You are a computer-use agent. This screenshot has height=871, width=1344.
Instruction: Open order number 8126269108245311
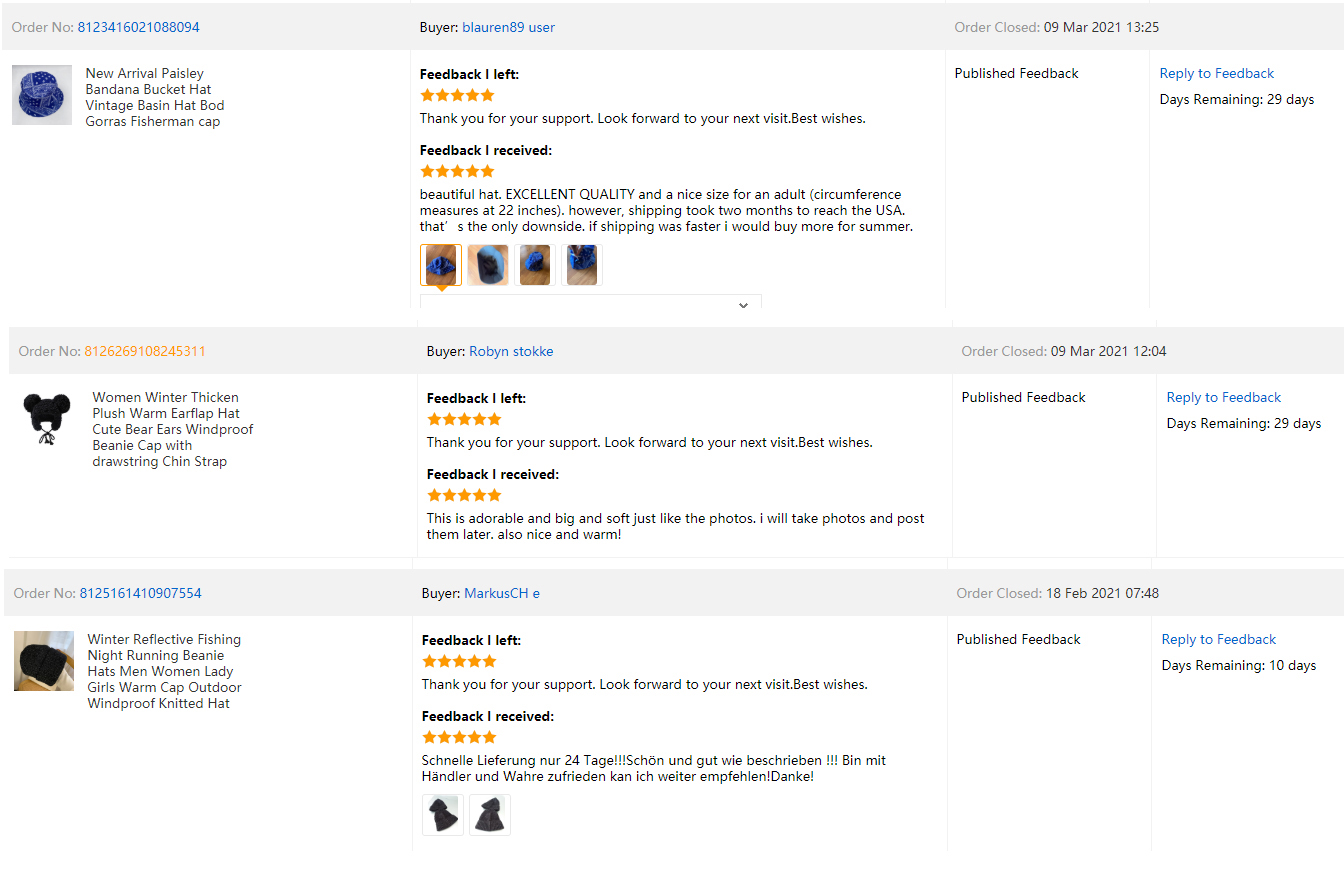(145, 351)
